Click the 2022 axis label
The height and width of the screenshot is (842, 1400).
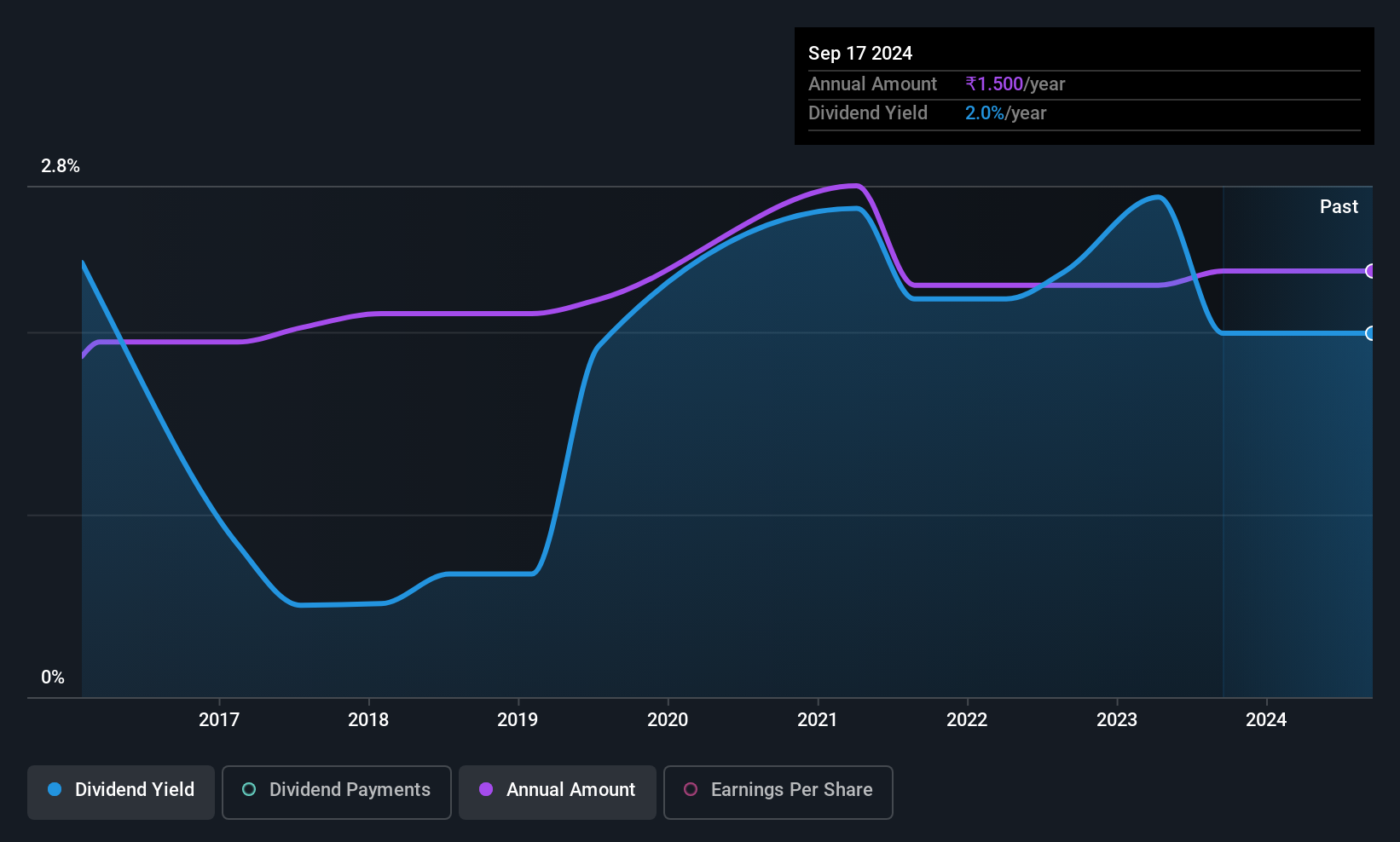(x=967, y=720)
